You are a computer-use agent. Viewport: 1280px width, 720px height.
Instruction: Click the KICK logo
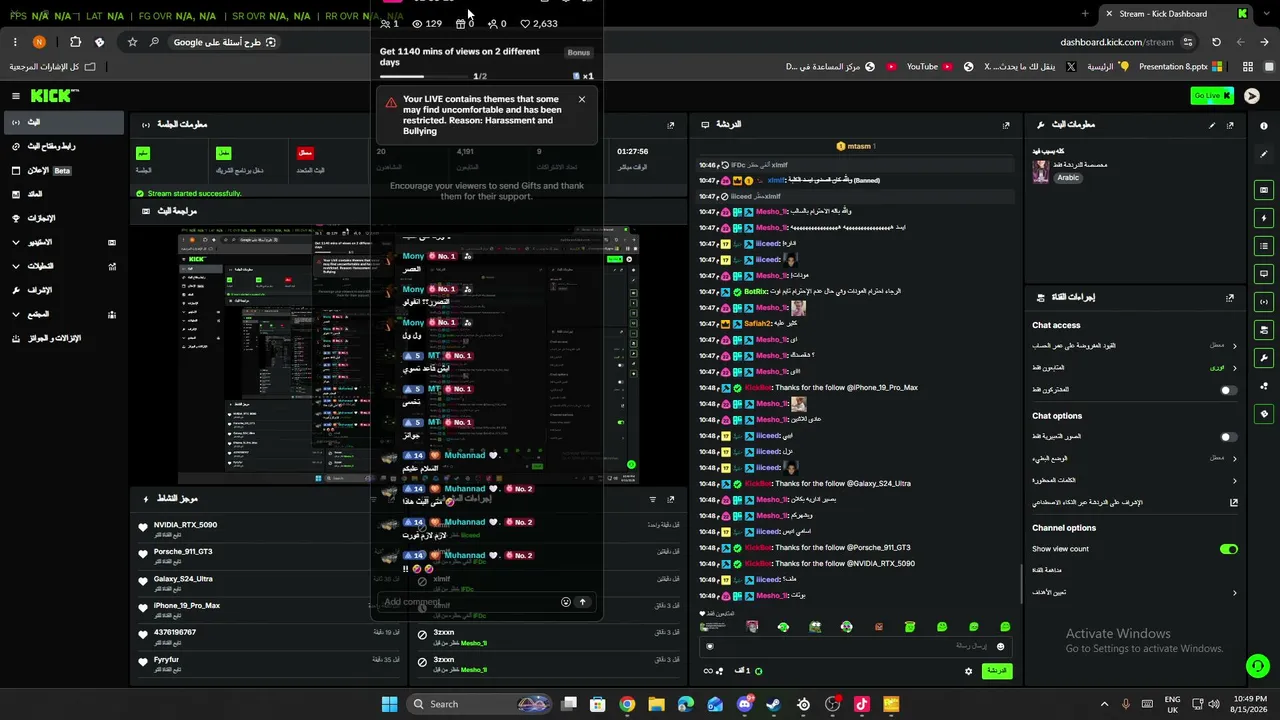54,96
